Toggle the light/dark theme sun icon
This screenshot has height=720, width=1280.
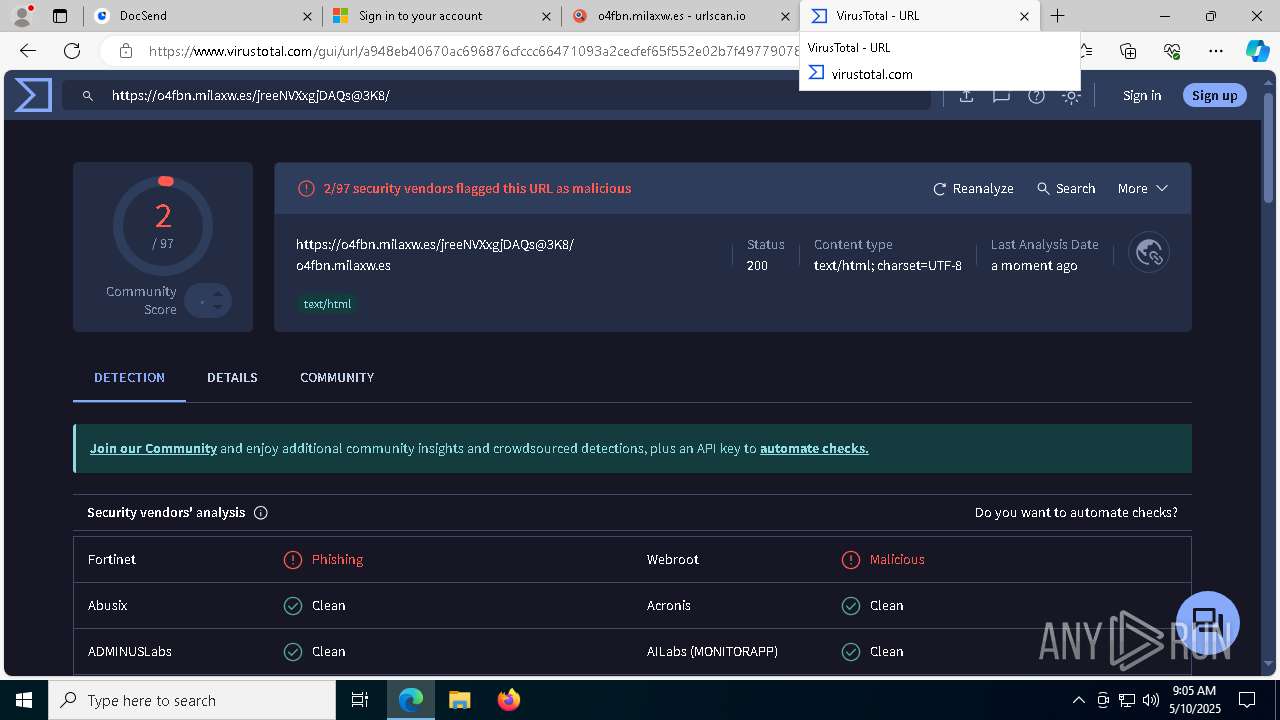(1071, 96)
